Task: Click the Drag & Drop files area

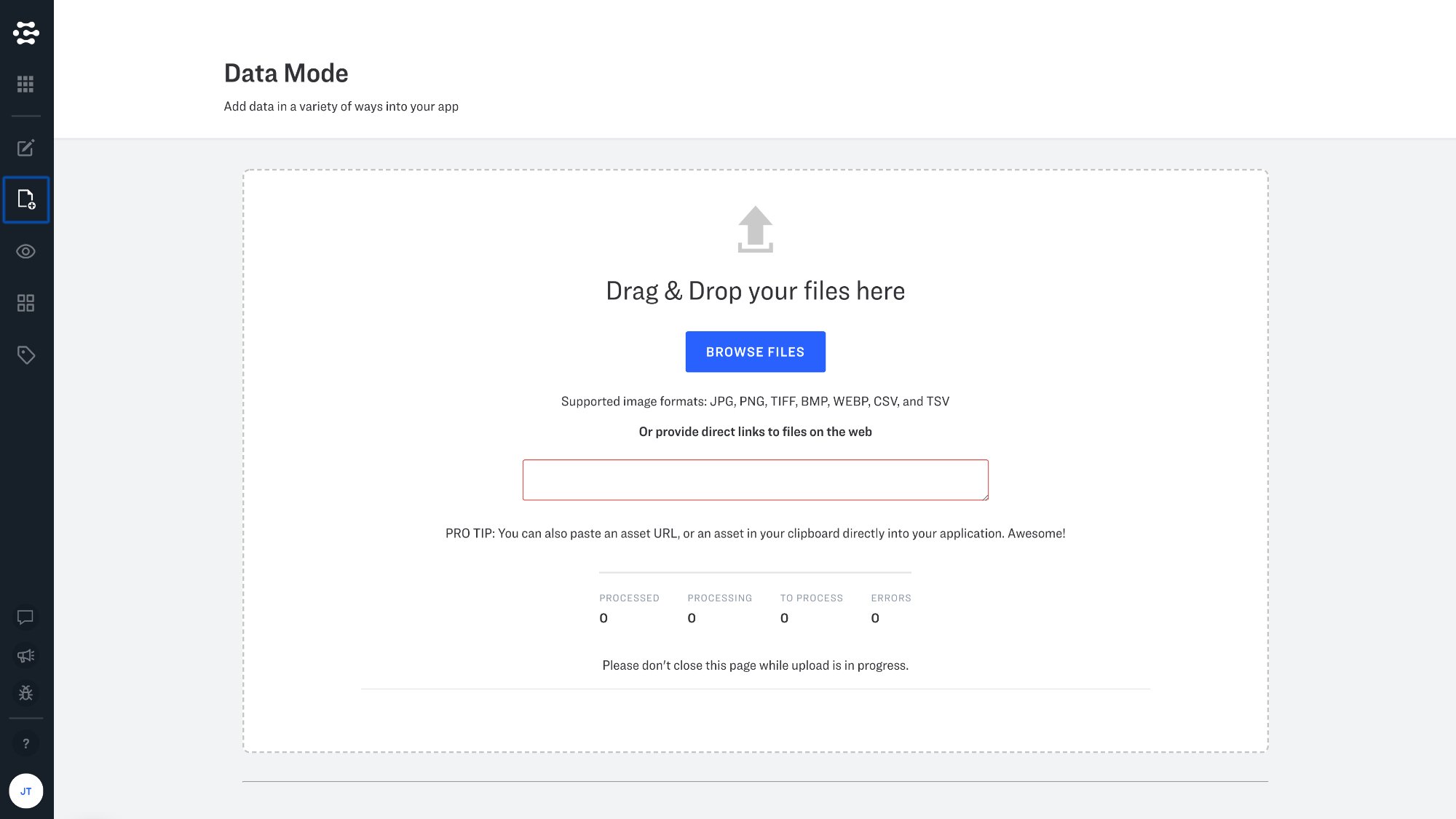Action: [755, 290]
